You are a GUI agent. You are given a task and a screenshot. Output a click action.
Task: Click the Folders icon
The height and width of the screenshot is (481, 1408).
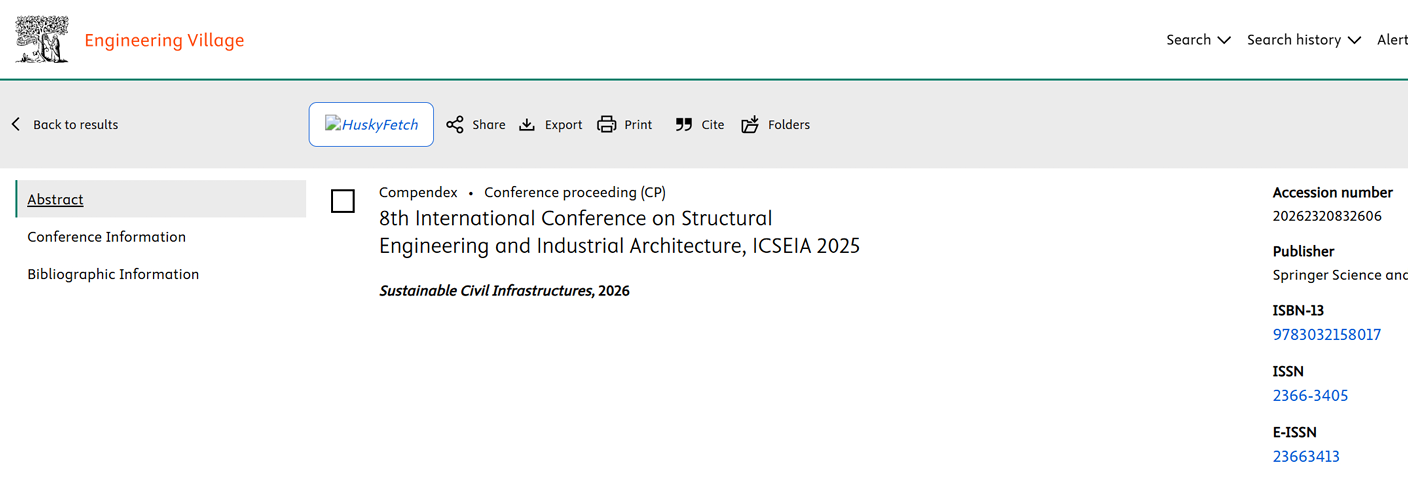(750, 125)
